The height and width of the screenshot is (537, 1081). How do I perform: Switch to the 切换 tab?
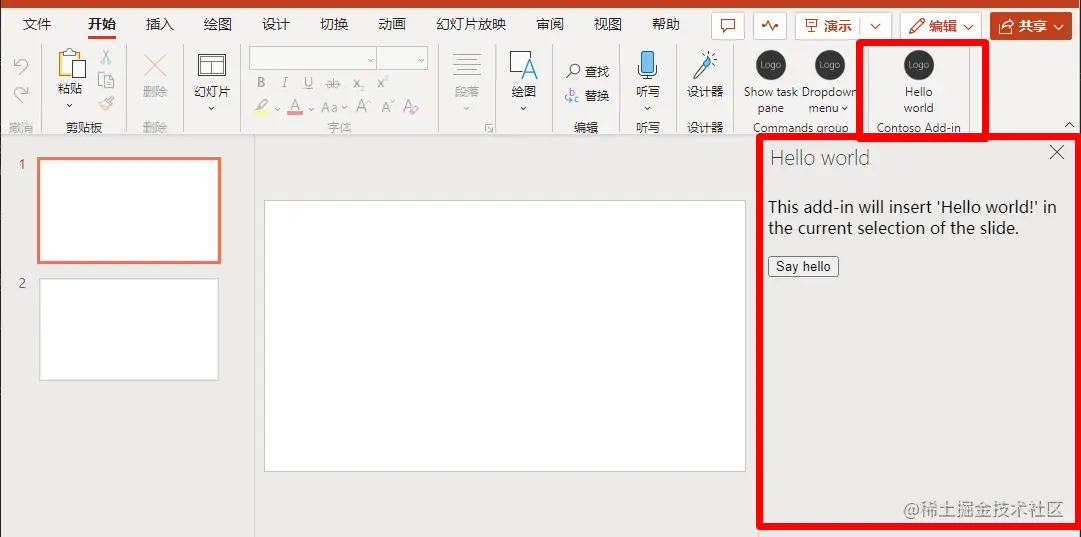(334, 26)
